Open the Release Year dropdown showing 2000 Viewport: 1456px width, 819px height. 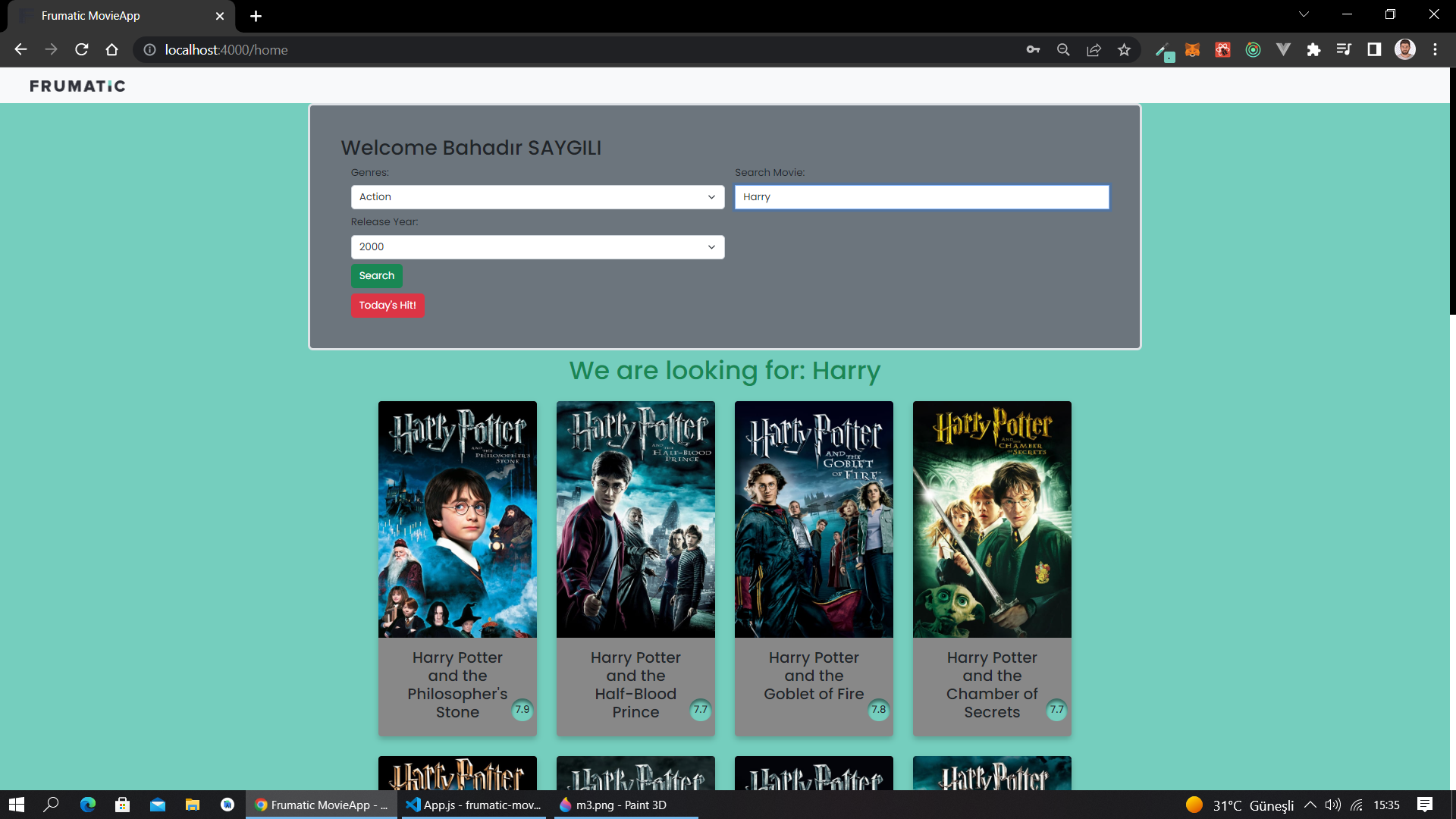pyautogui.click(x=537, y=246)
